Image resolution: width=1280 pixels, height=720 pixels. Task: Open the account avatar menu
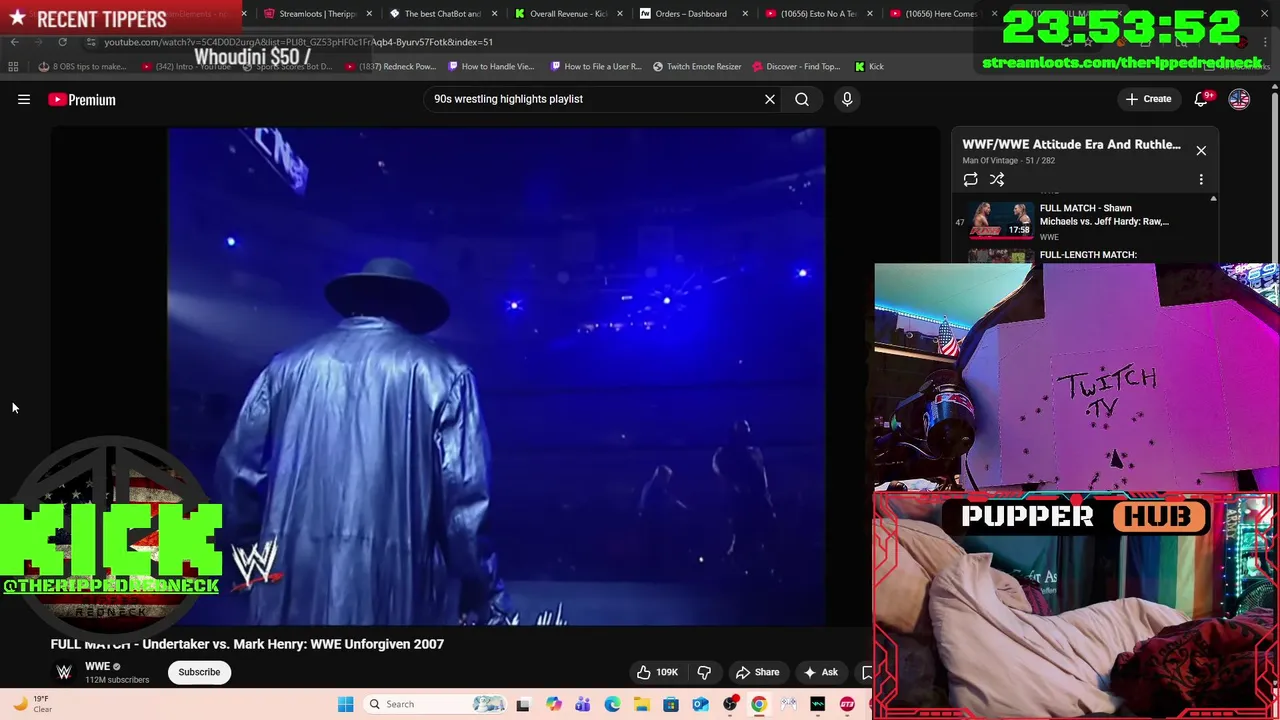coord(1239,99)
